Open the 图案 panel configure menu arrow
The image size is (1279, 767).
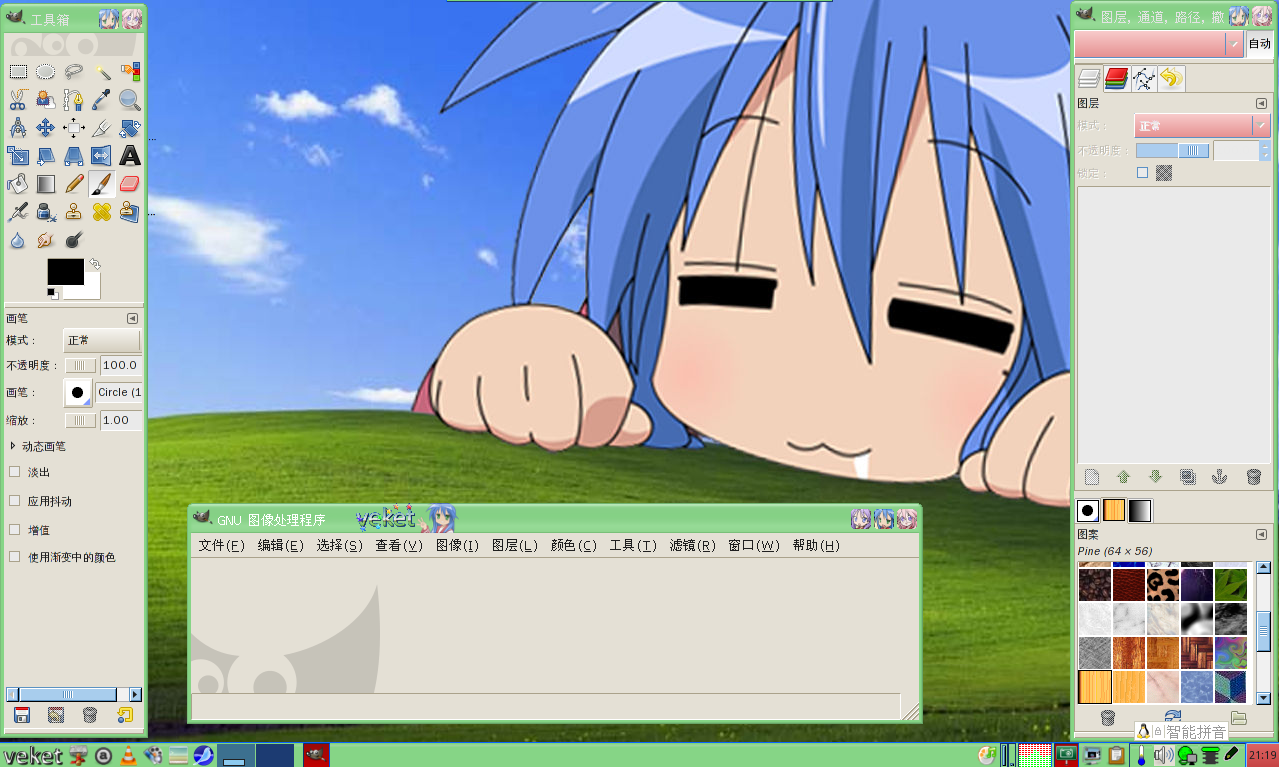click(x=1261, y=534)
